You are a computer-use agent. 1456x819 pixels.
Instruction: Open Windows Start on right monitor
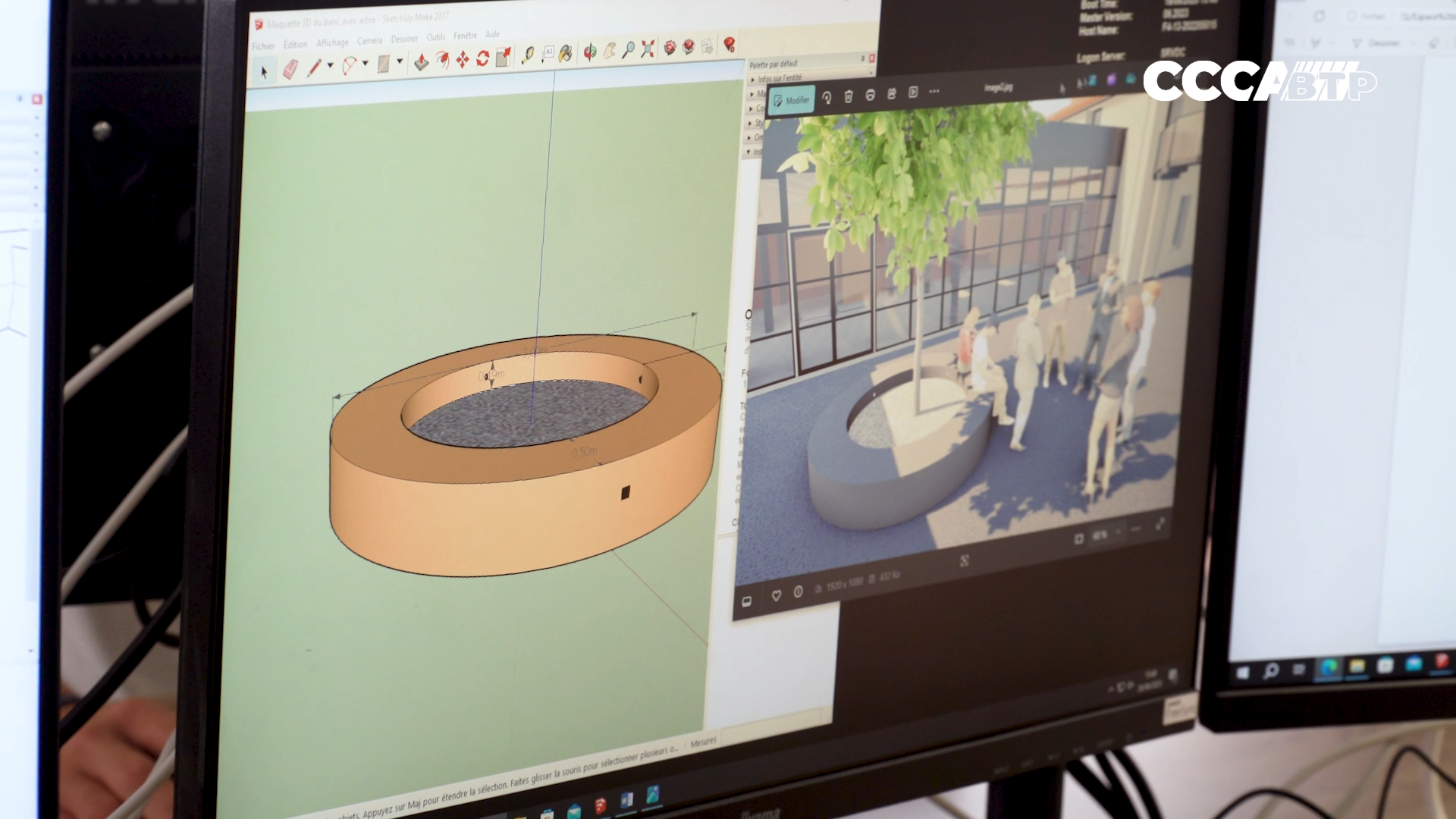tap(1243, 673)
